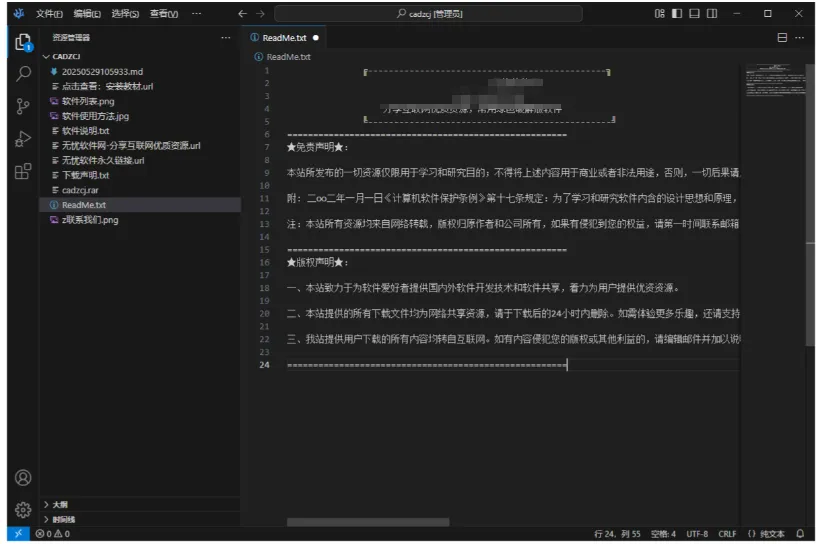
Task: Open the Source Control view icon
Action: click(23, 107)
